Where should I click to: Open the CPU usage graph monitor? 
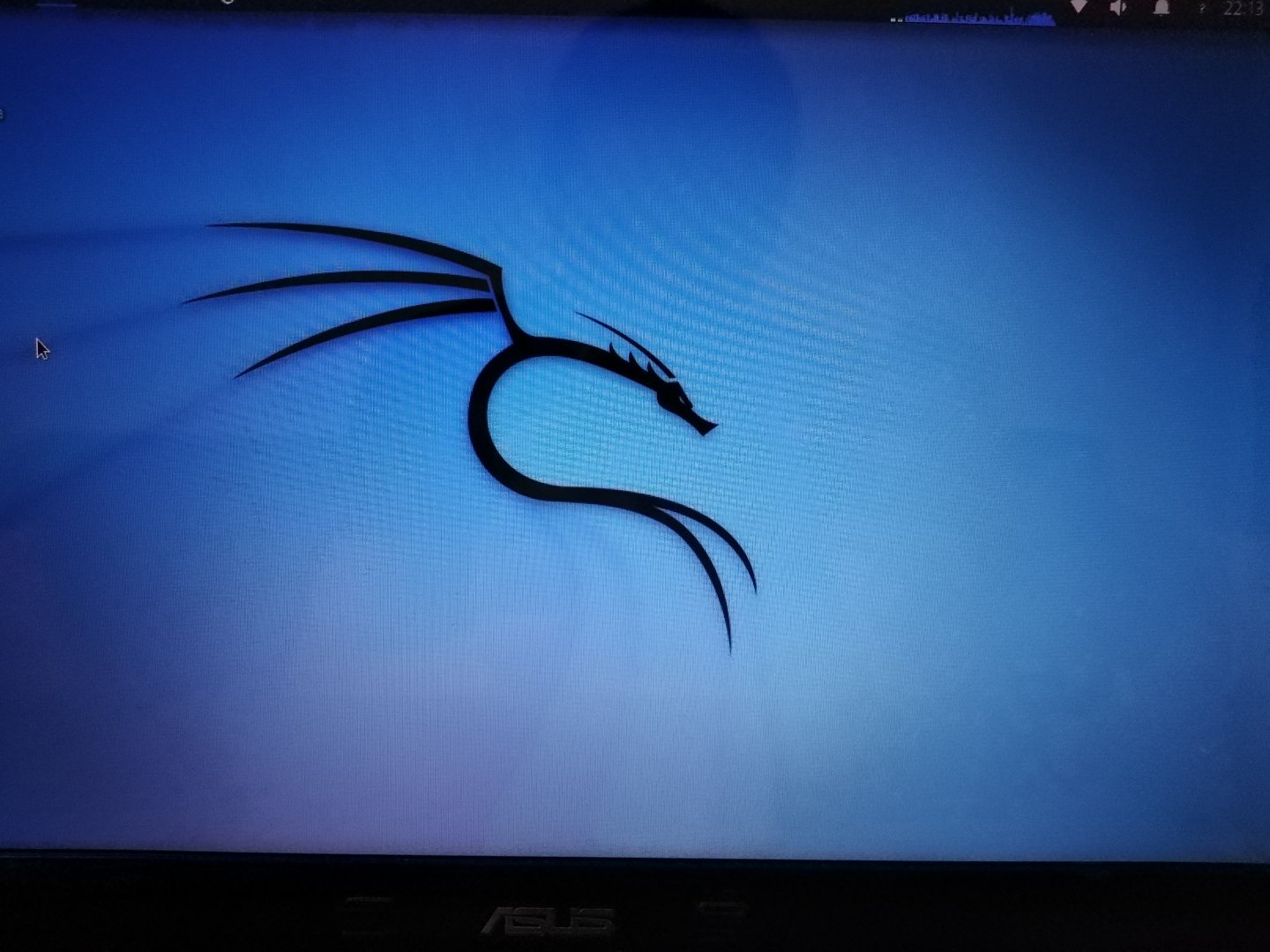point(980,18)
